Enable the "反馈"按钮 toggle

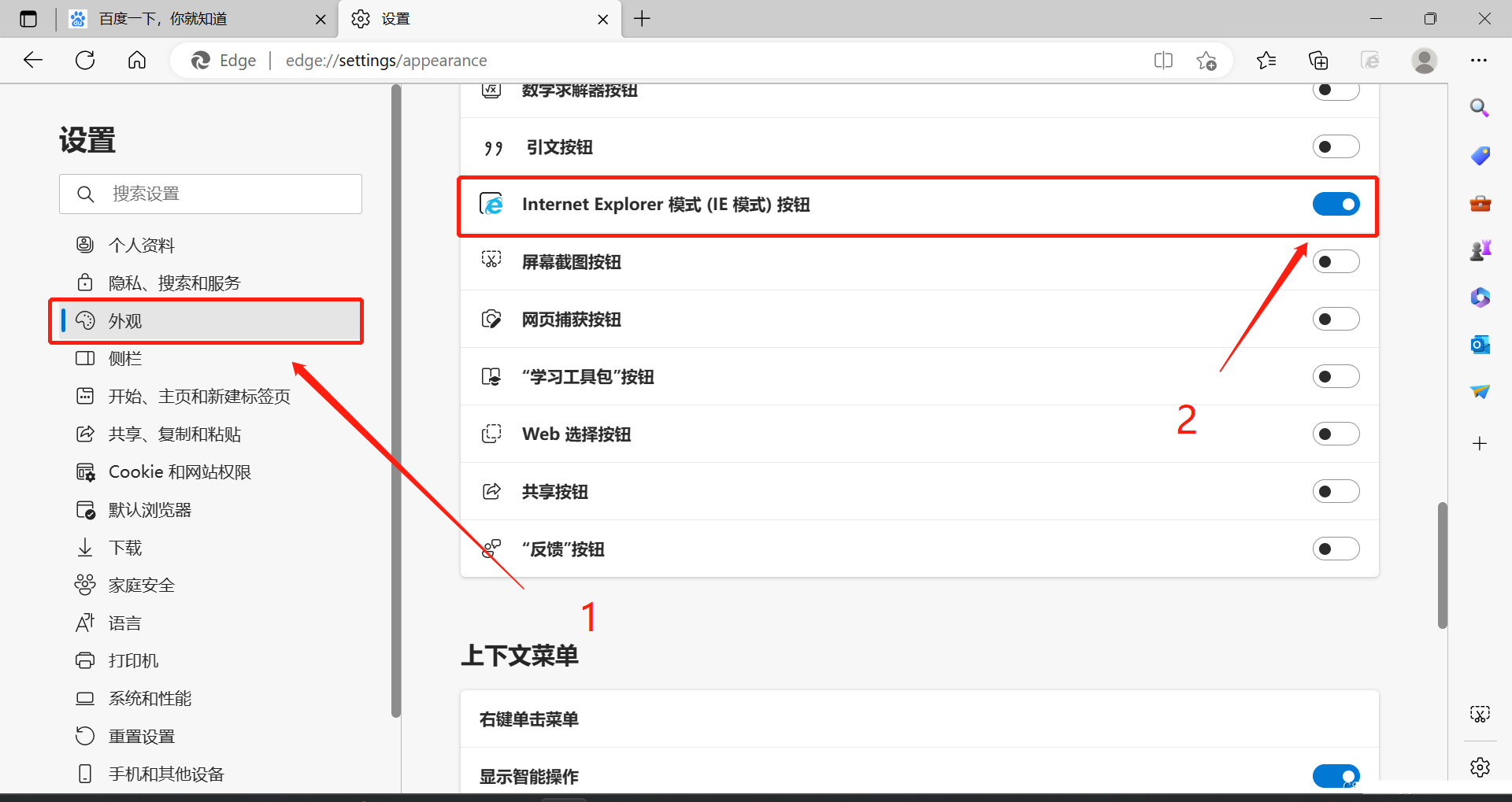tap(1336, 549)
